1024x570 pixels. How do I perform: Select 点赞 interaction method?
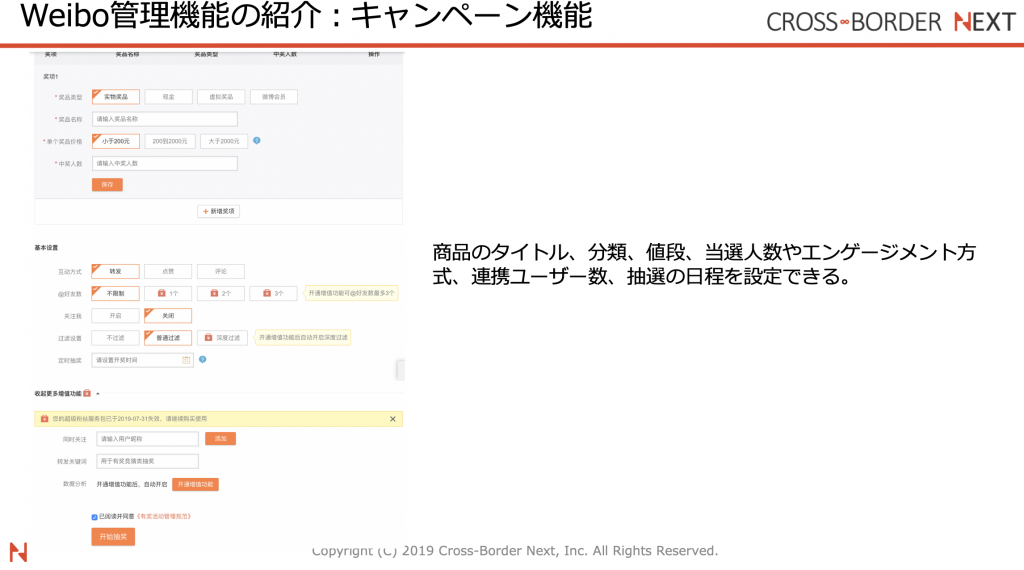[x=168, y=271]
